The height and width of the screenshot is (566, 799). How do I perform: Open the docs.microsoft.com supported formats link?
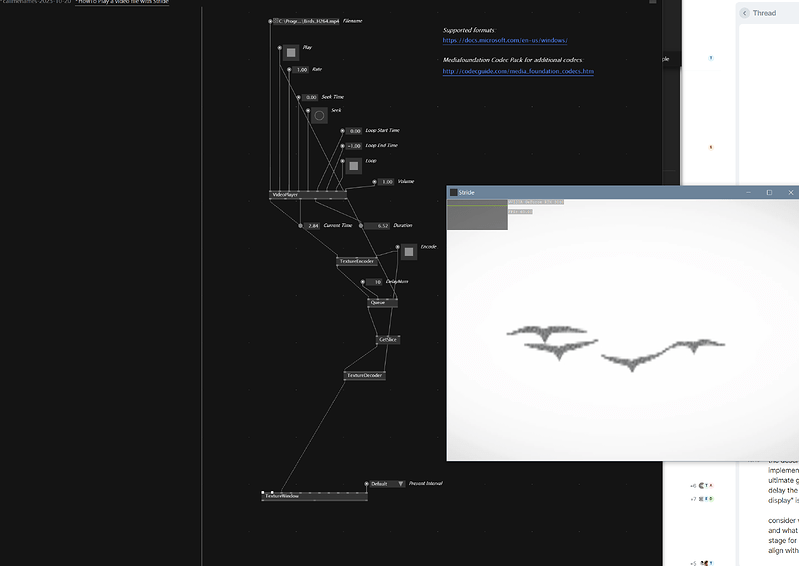click(505, 40)
